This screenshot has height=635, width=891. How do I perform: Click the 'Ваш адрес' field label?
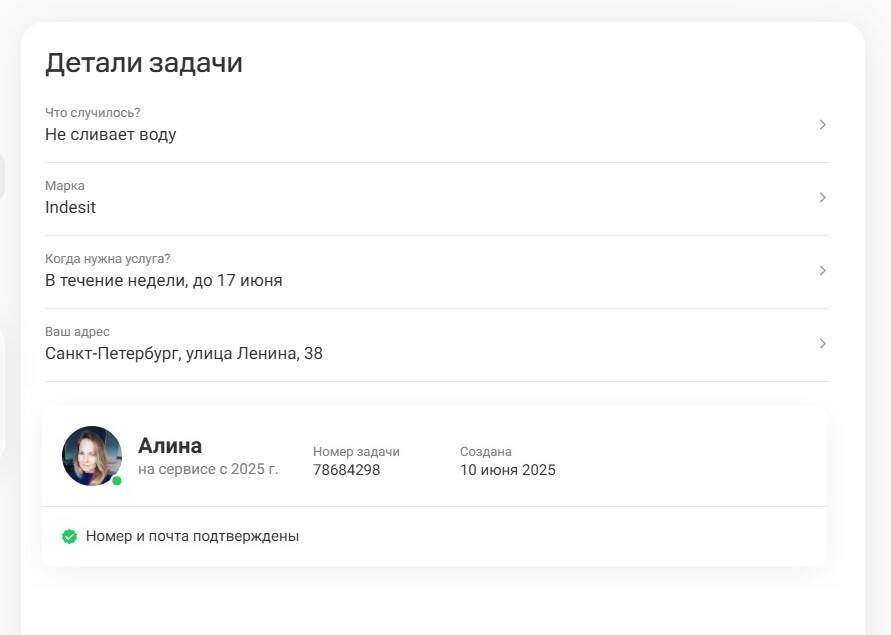(77, 332)
